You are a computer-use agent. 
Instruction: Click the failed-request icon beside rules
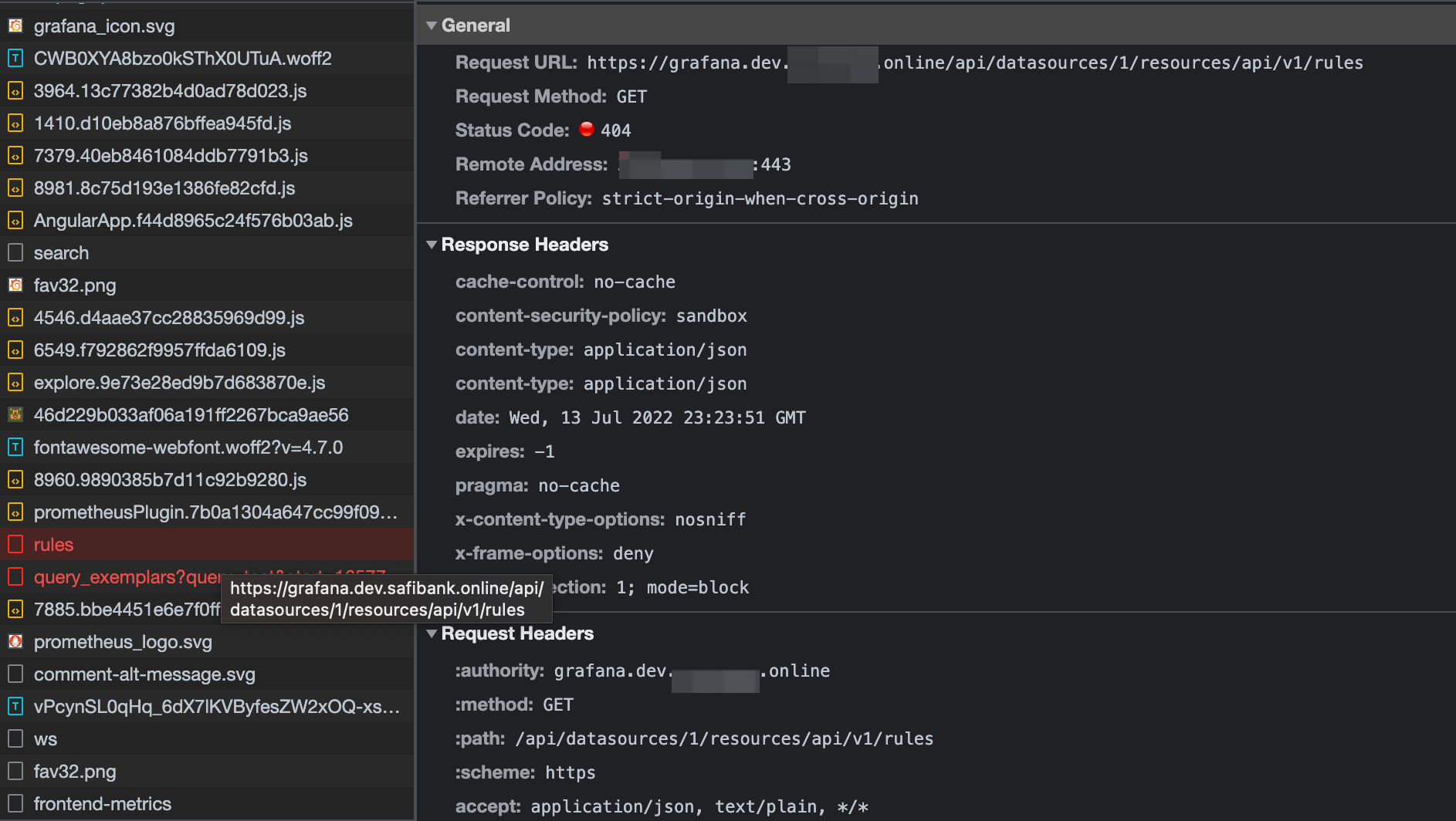pyautogui.click(x=15, y=544)
